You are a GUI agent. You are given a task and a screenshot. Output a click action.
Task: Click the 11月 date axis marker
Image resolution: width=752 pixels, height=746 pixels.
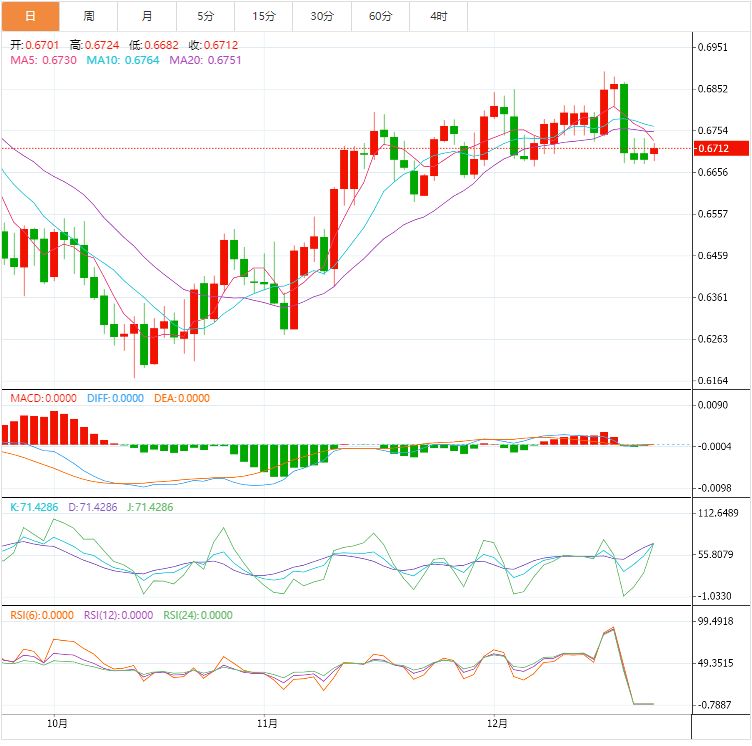pos(267,723)
